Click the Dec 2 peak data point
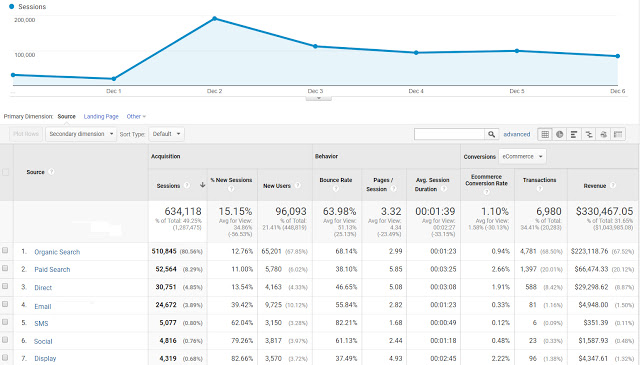The height and width of the screenshot is (365, 640). (215, 18)
